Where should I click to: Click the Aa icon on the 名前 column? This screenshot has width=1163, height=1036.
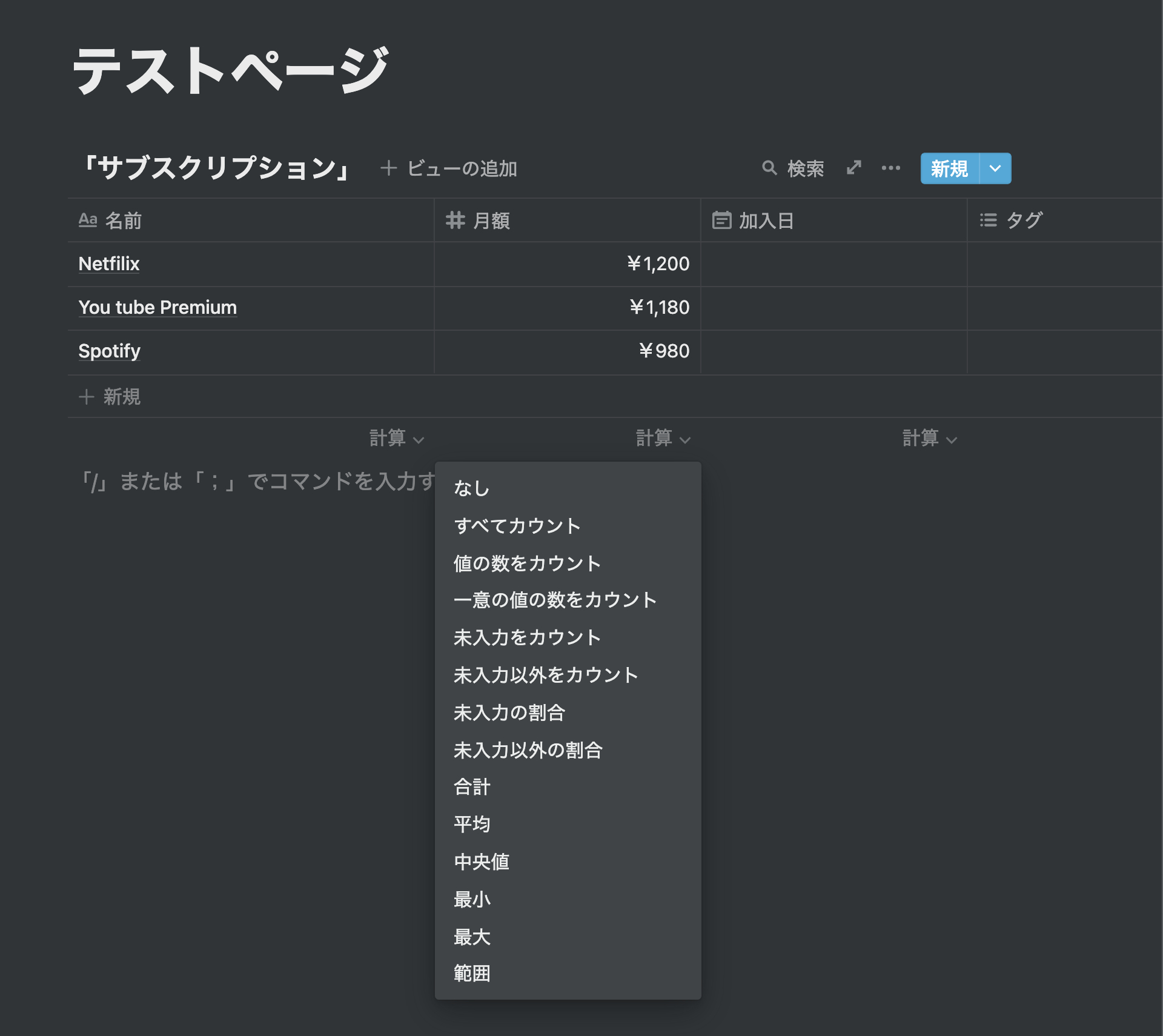tap(88, 221)
